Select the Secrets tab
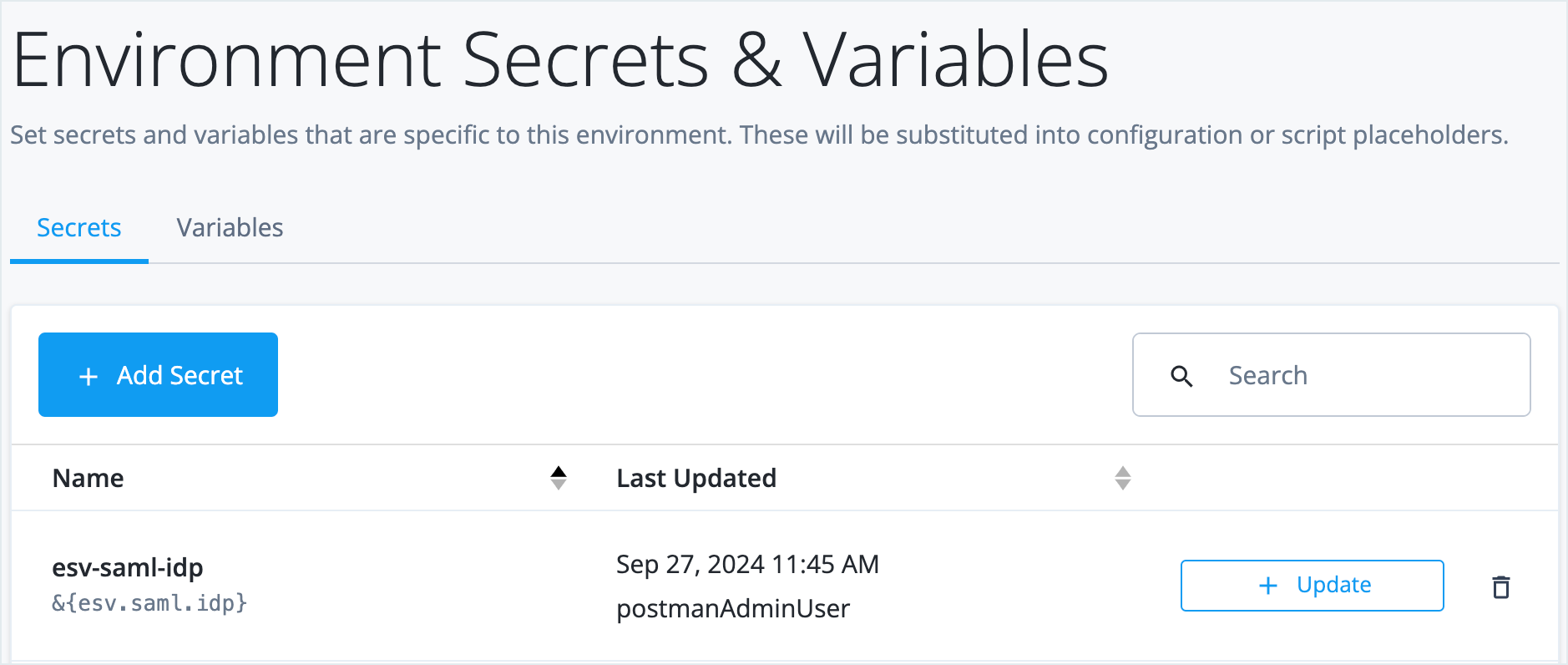1568x665 pixels. [78, 227]
